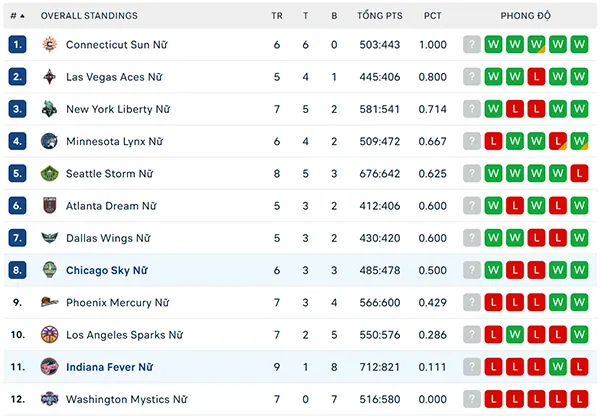Click the PCT value 0.286
600x420 pixels.
pos(432,335)
